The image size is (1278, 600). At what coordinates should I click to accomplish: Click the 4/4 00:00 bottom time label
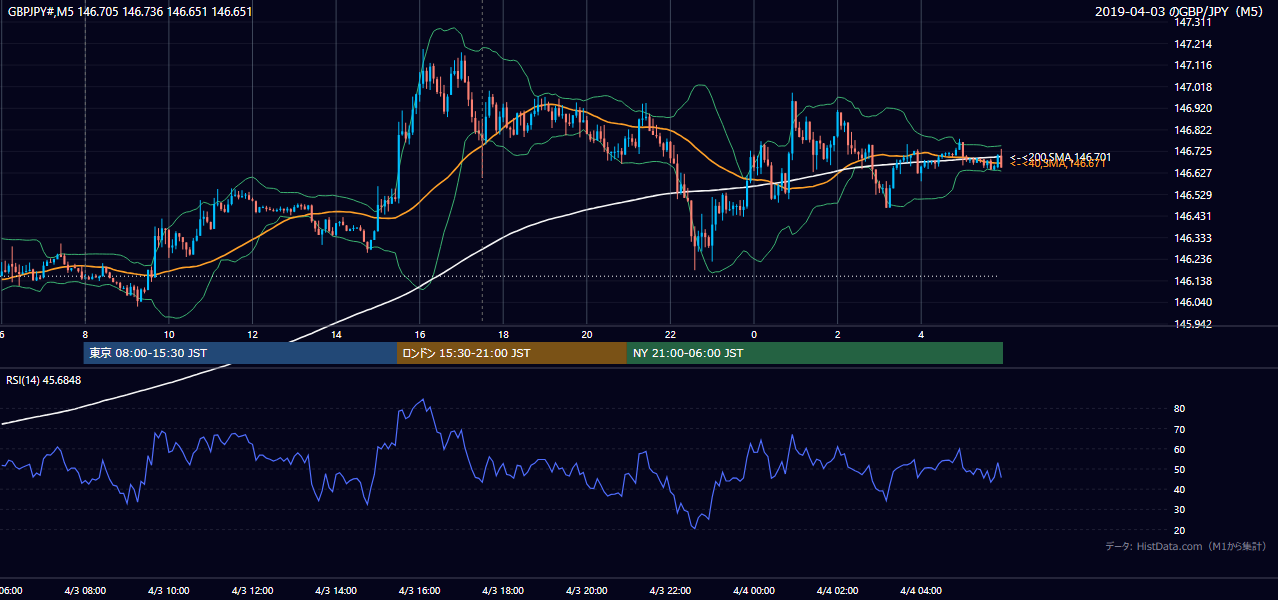click(754, 591)
